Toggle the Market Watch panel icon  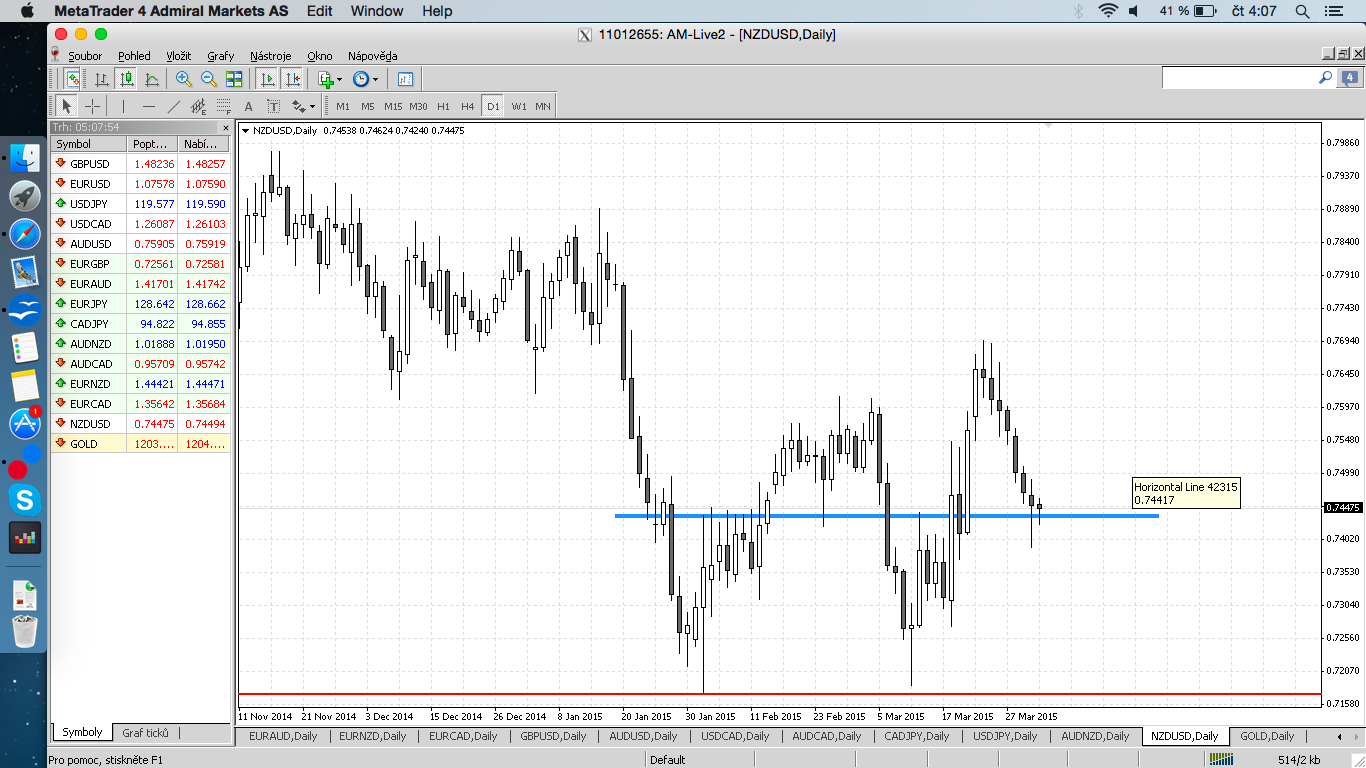click(73, 79)
